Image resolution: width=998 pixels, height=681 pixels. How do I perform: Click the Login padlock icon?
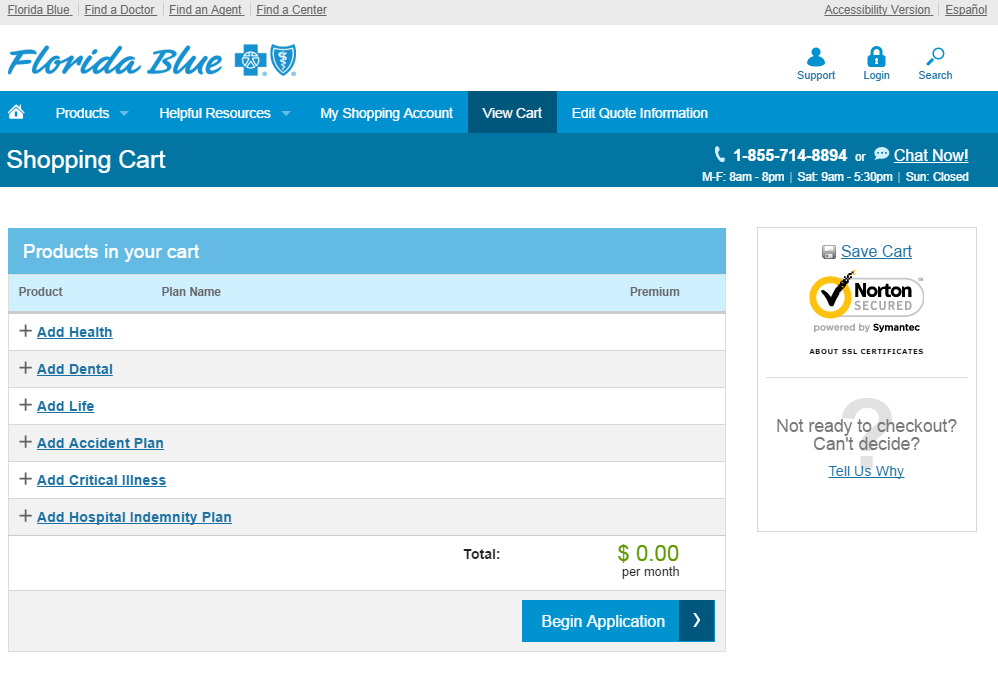coord(876,57)
